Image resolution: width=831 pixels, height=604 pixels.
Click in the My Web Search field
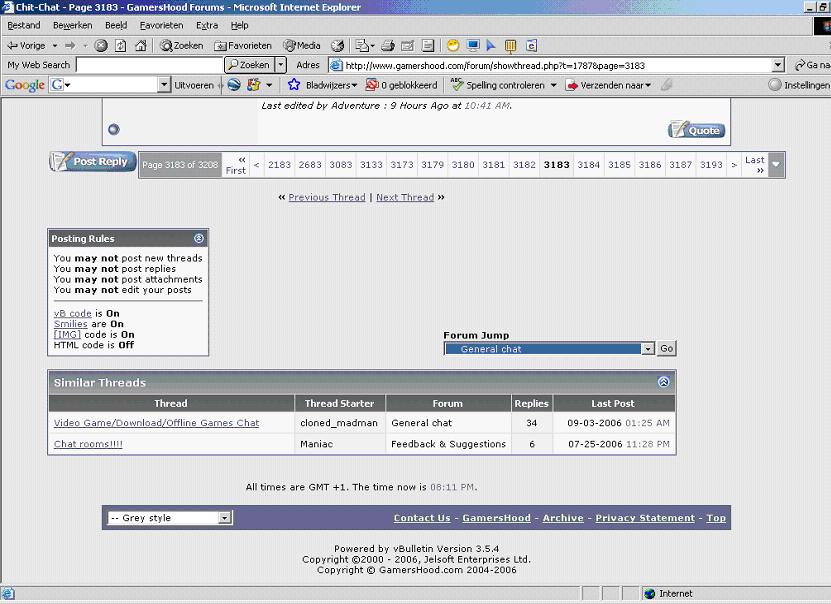[148, 65]
